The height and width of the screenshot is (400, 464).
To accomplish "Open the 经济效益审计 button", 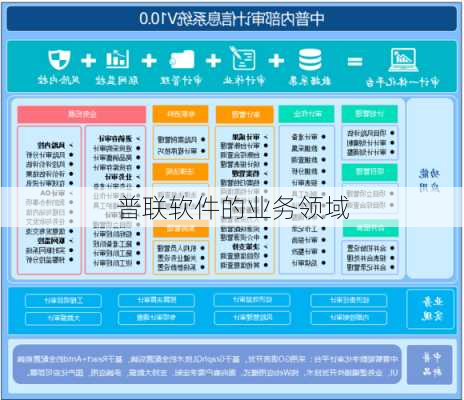I will 252,300.
